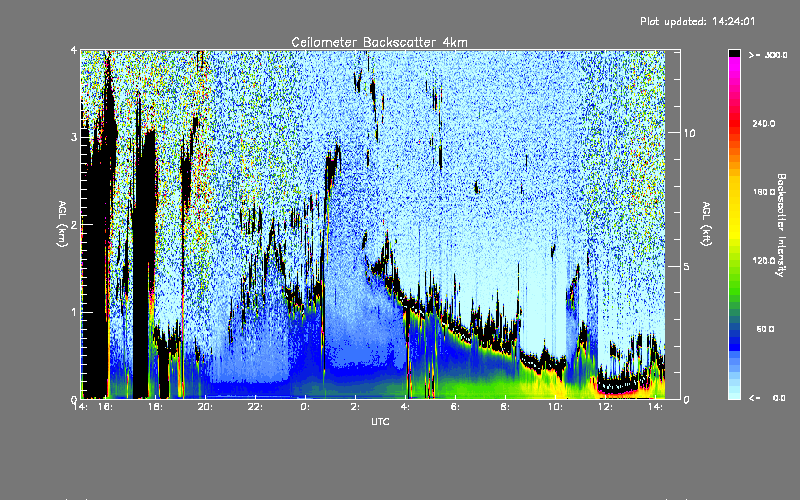Viewport: 800px width, 500px height.
Task: Click the "0" tick on kft axis
Action: point(687,399)
